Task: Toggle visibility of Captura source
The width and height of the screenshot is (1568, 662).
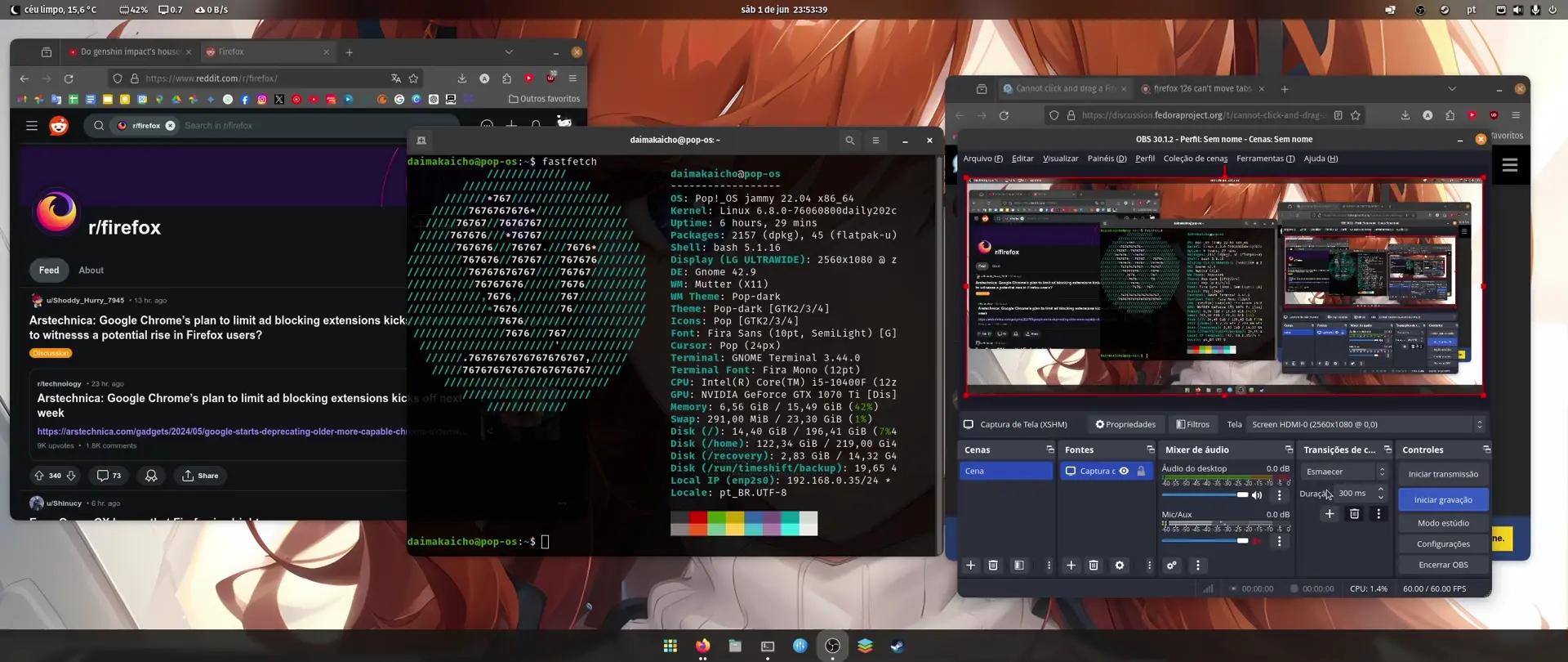Action: pyautogui.click(x=1124, y=471)
